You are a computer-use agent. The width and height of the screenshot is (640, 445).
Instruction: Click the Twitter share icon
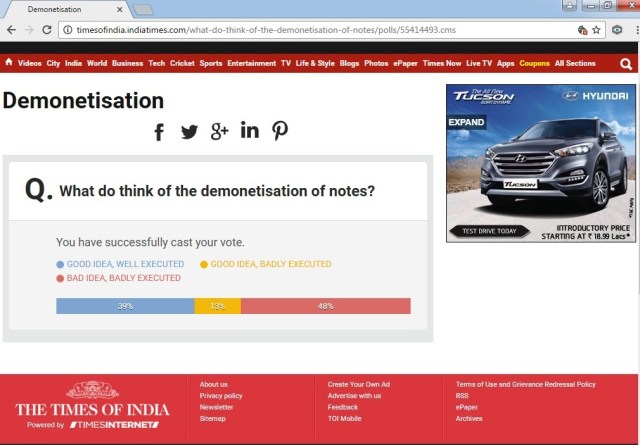tap(189, 132)
